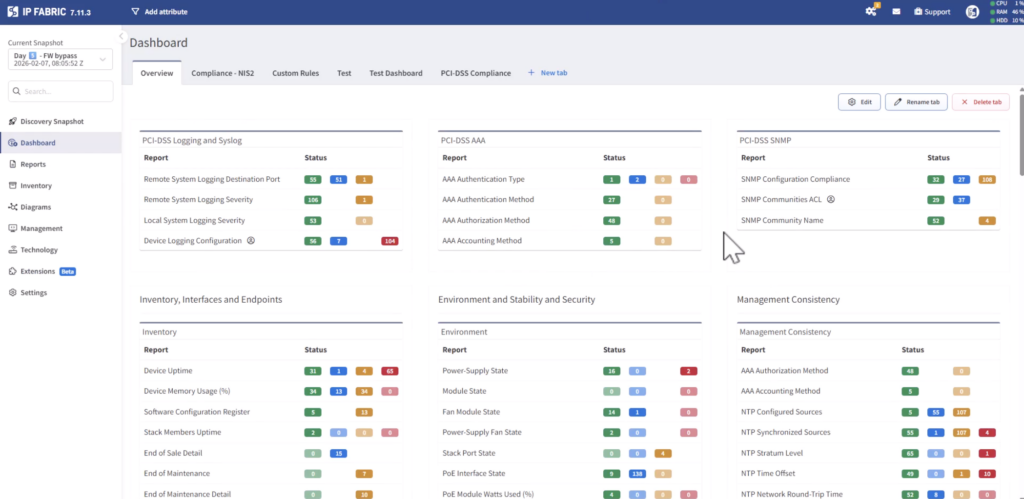Click the search input field
The height and width of the screenshot is (499, 1024).
[x=60, y=91]
